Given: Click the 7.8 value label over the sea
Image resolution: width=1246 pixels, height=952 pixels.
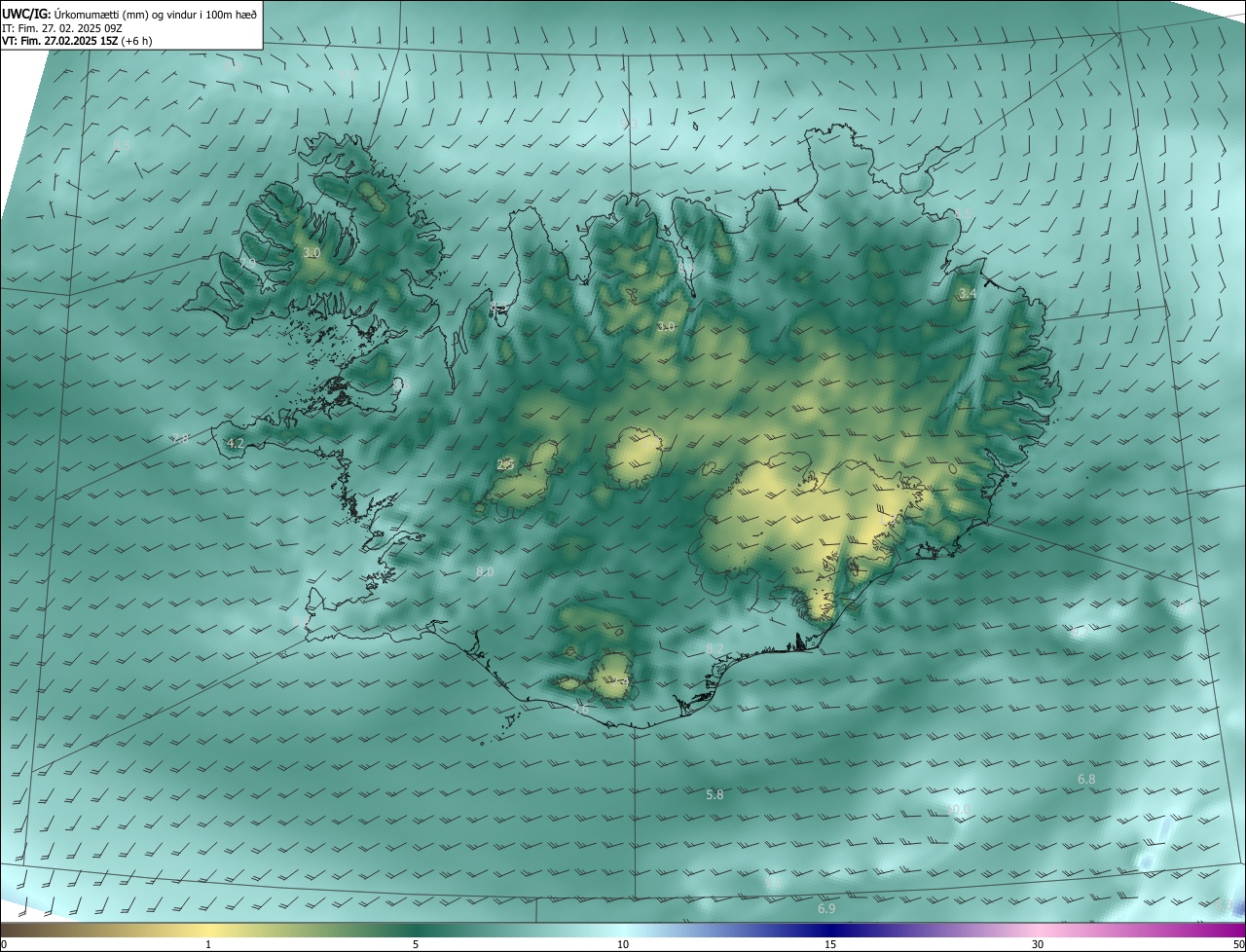Looking at the screenshot, I should tap(180, 439).
